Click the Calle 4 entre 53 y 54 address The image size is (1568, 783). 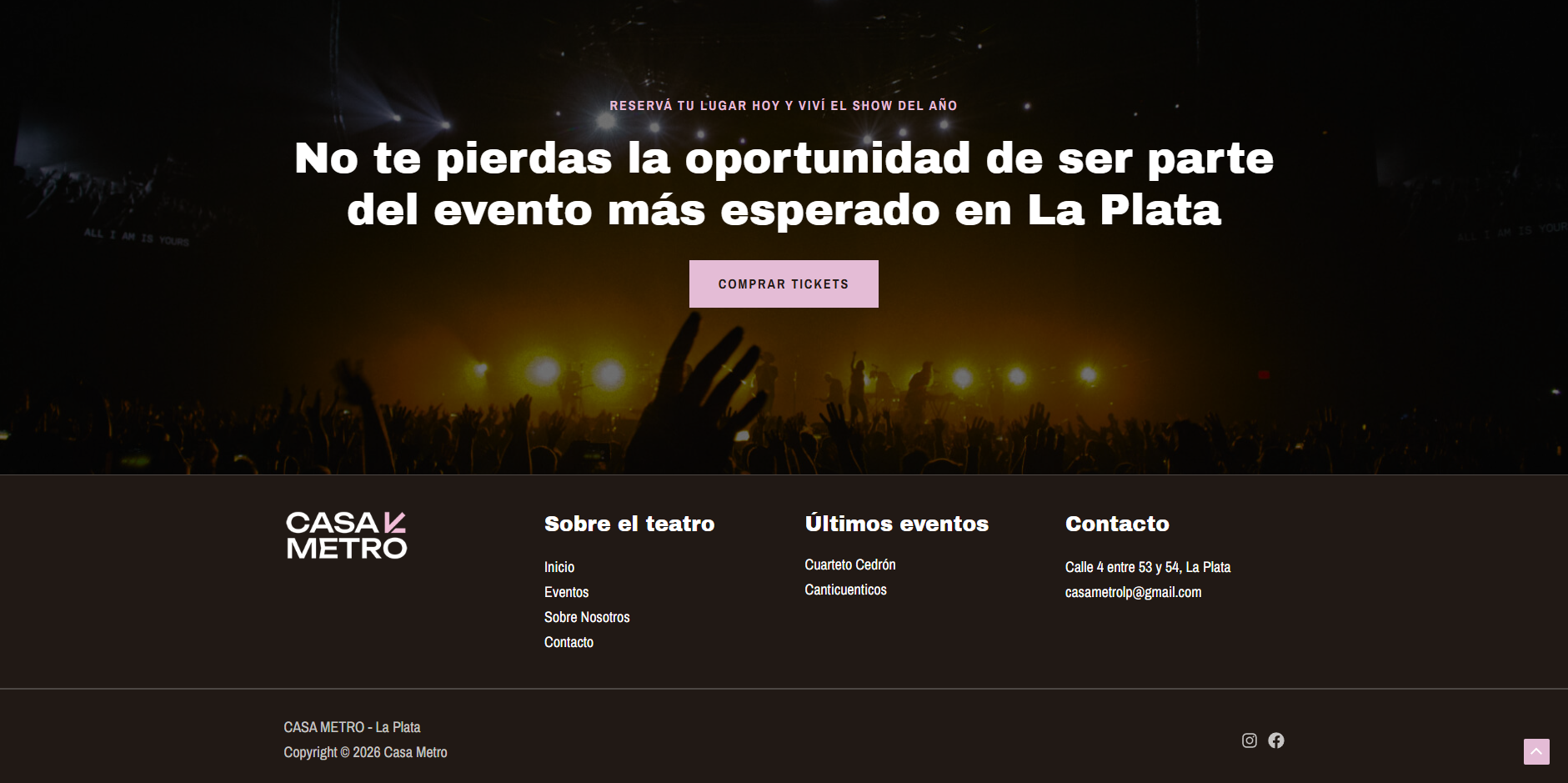point(1148,567)
